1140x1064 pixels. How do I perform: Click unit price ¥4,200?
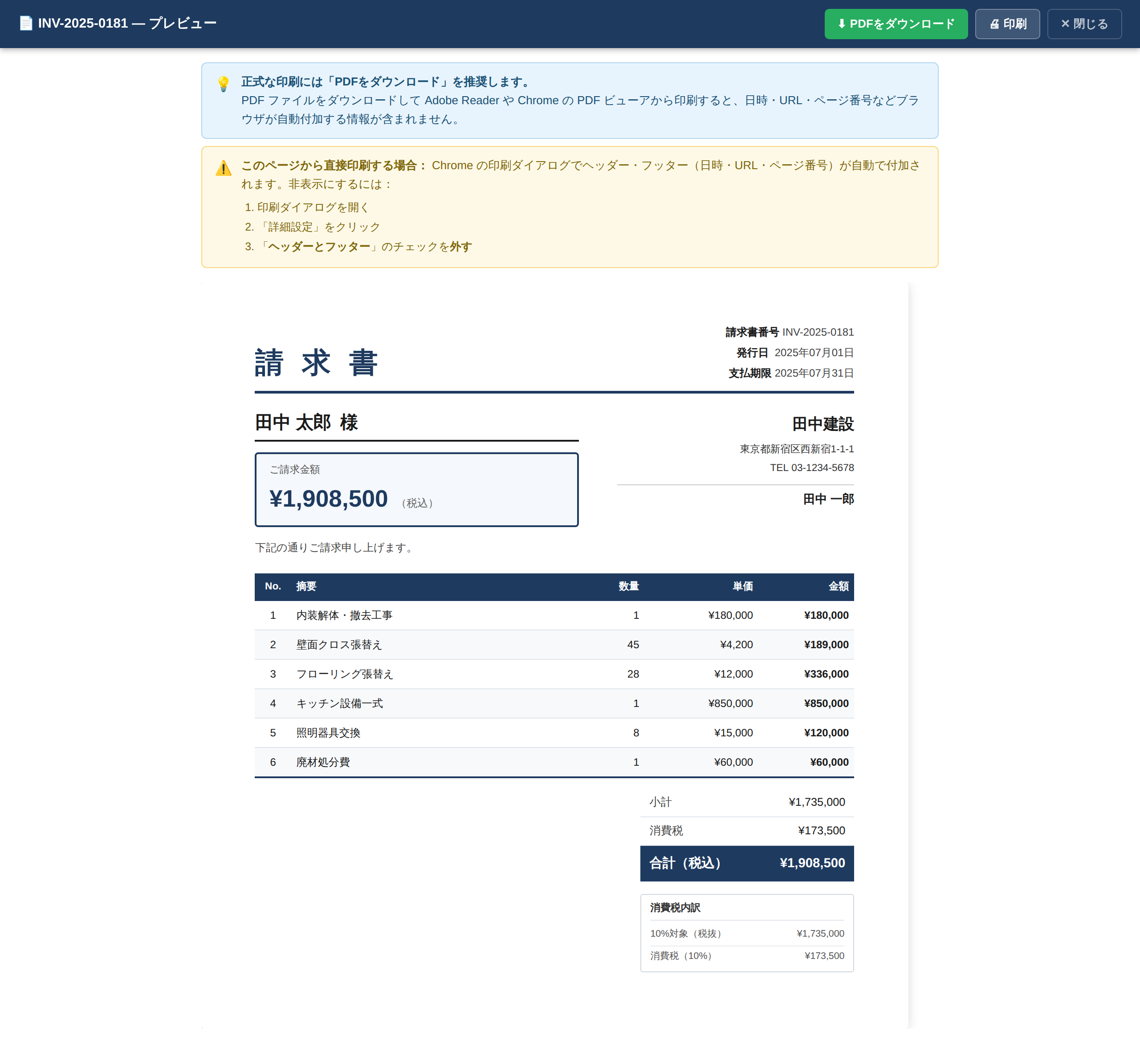pos(736,645)
